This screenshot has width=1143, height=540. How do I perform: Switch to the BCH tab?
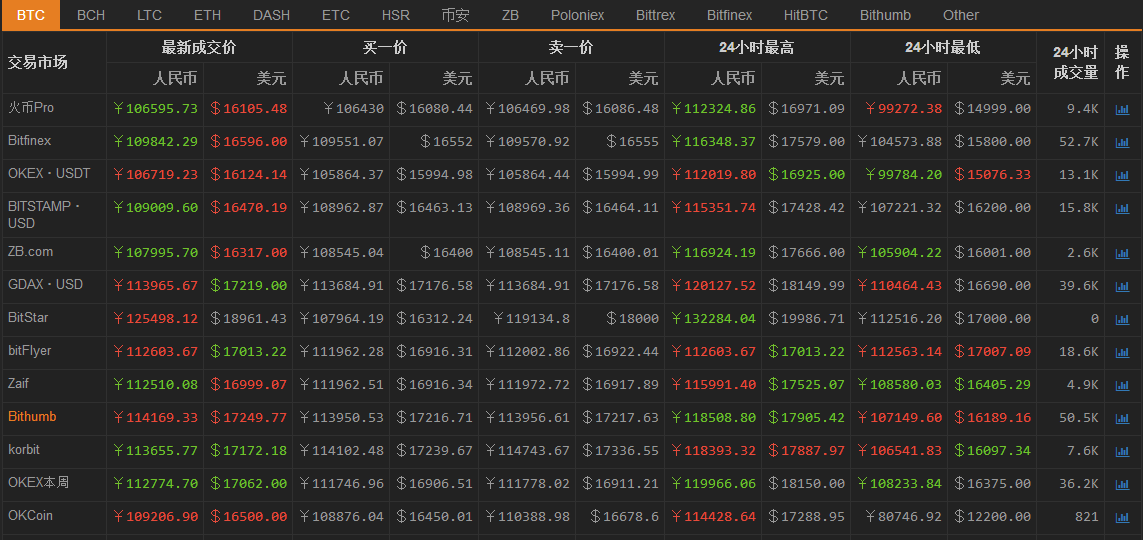click(x=91, y=15)
